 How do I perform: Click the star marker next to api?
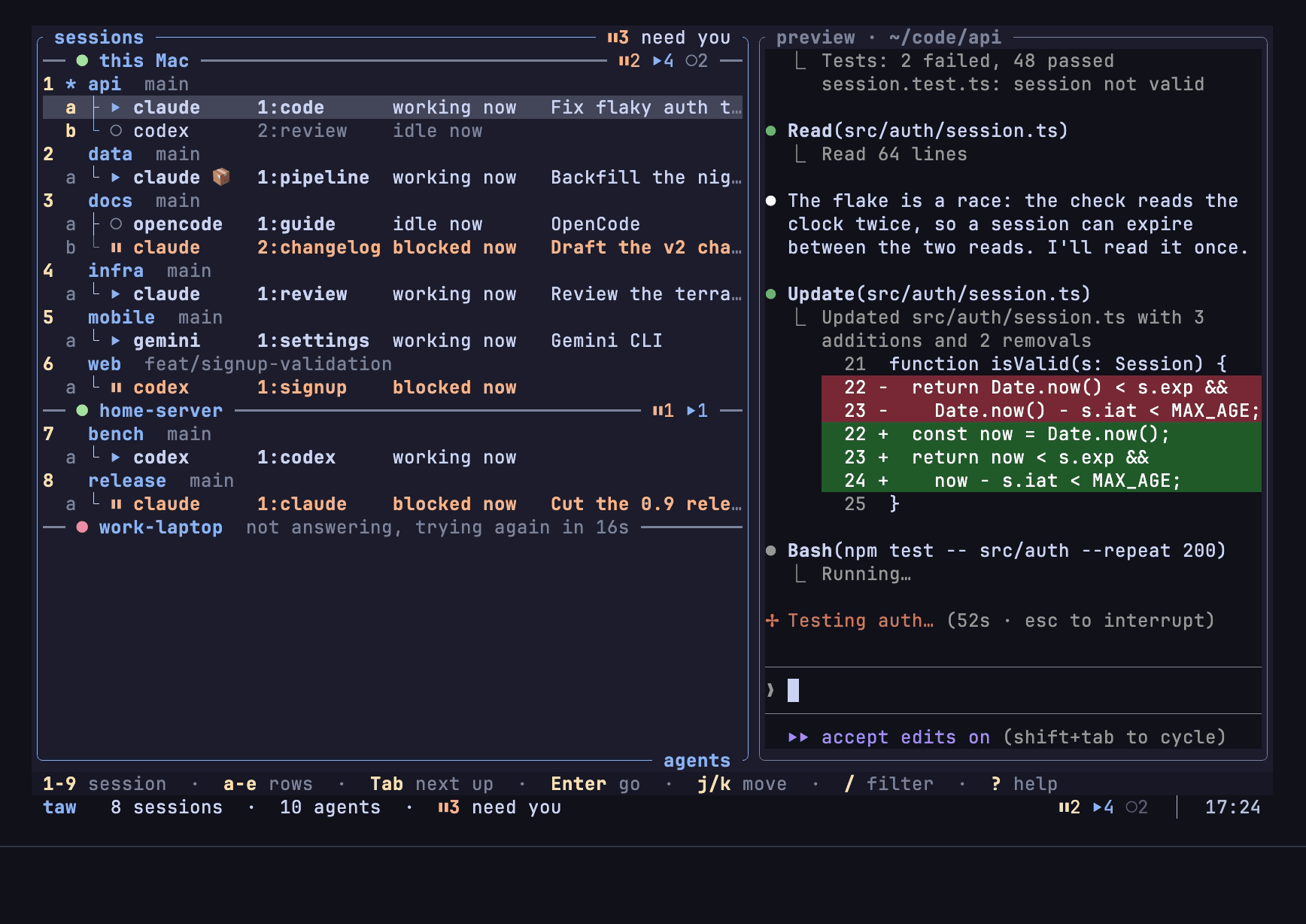coord(71,84)
